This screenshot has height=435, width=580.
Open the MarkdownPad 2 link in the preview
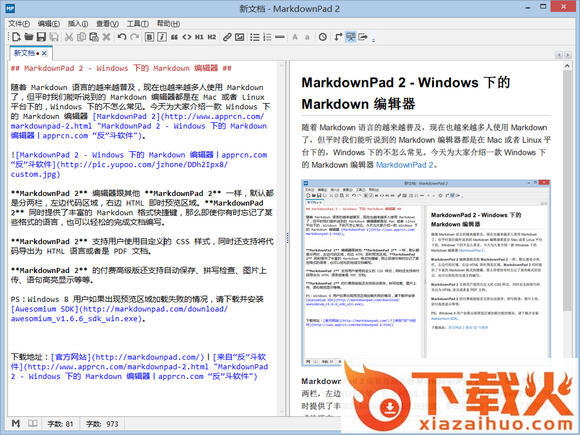pos(404,165)
